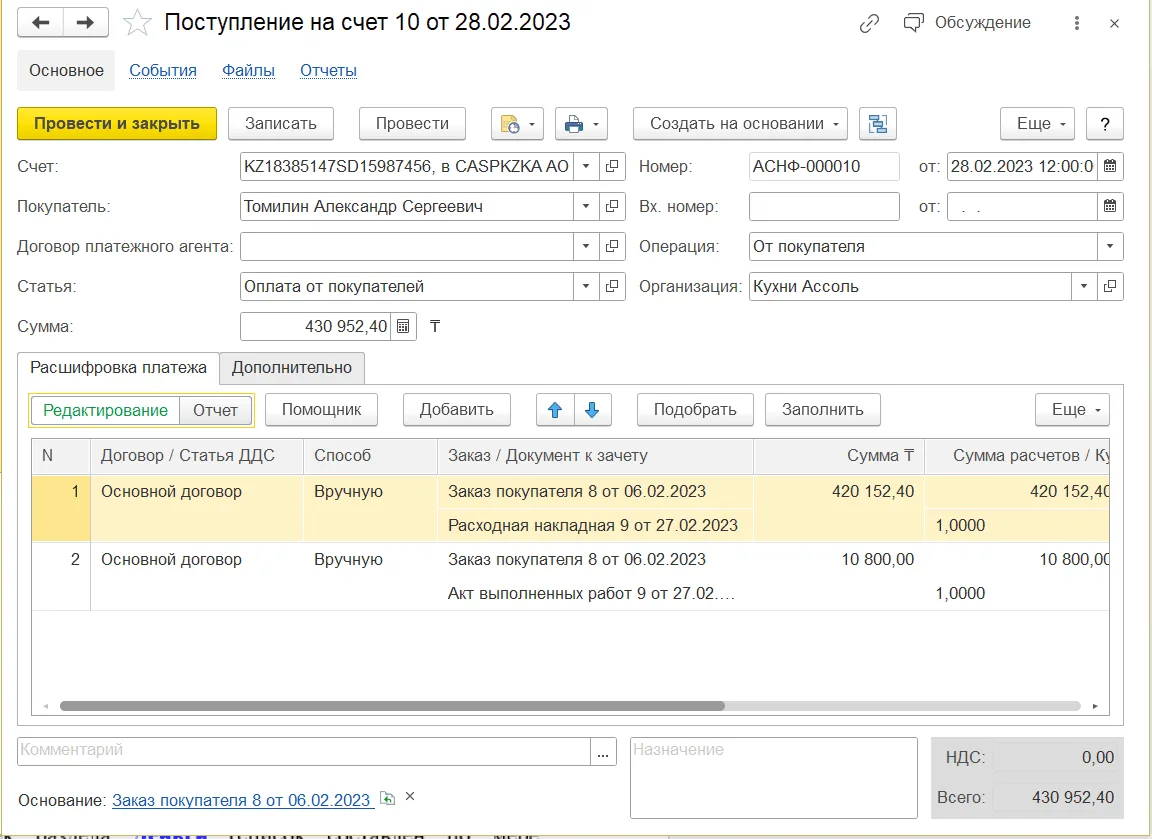Click the 10 800,00 amount in Сумма column
The width and height of the screenshot is (1152, 839).
[x=877, y=560]
